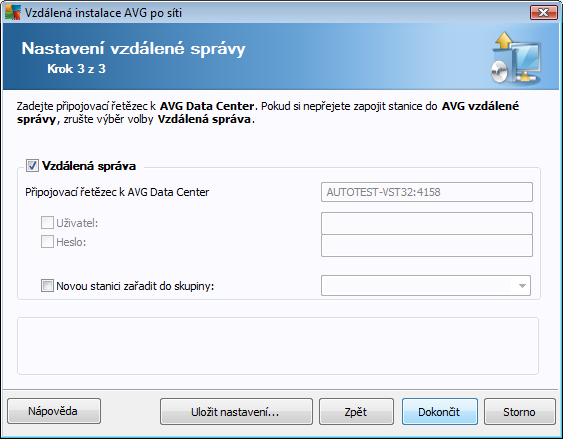
Task: Click the Připojovací řetězec k AVG Data Center label
Action: click(x=117, y=192)
